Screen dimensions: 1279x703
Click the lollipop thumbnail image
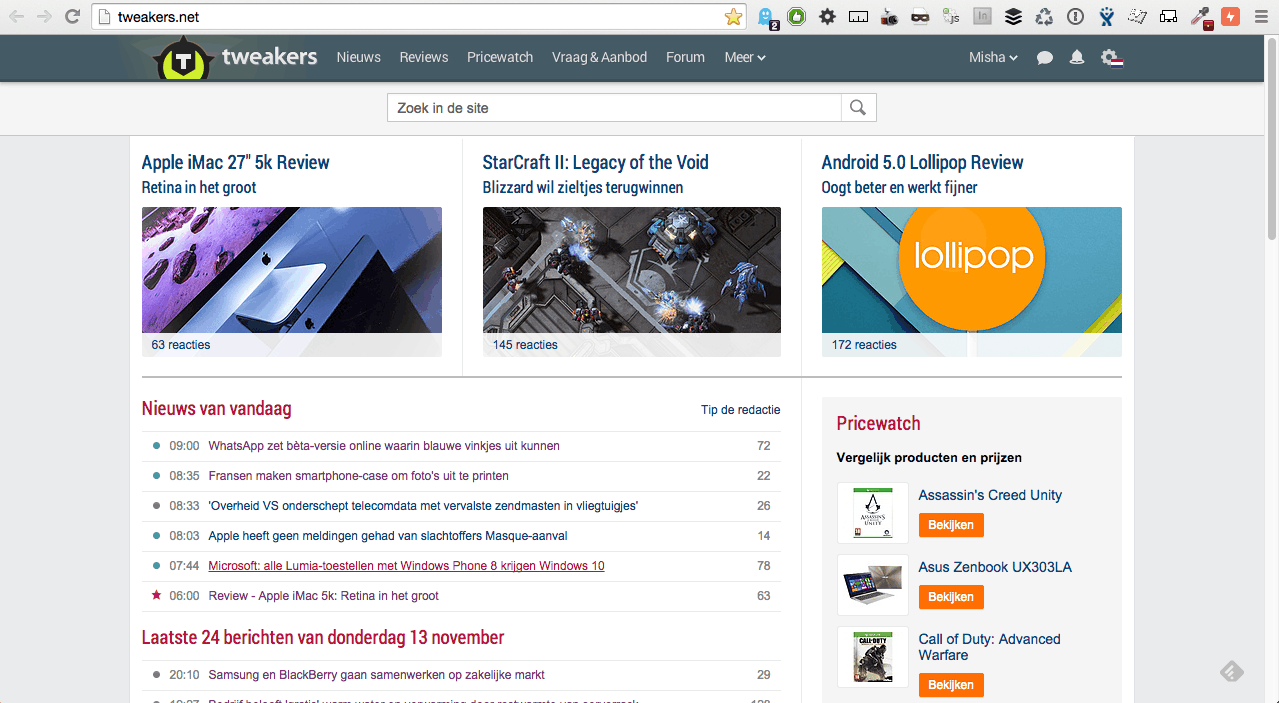coord(972,270)
